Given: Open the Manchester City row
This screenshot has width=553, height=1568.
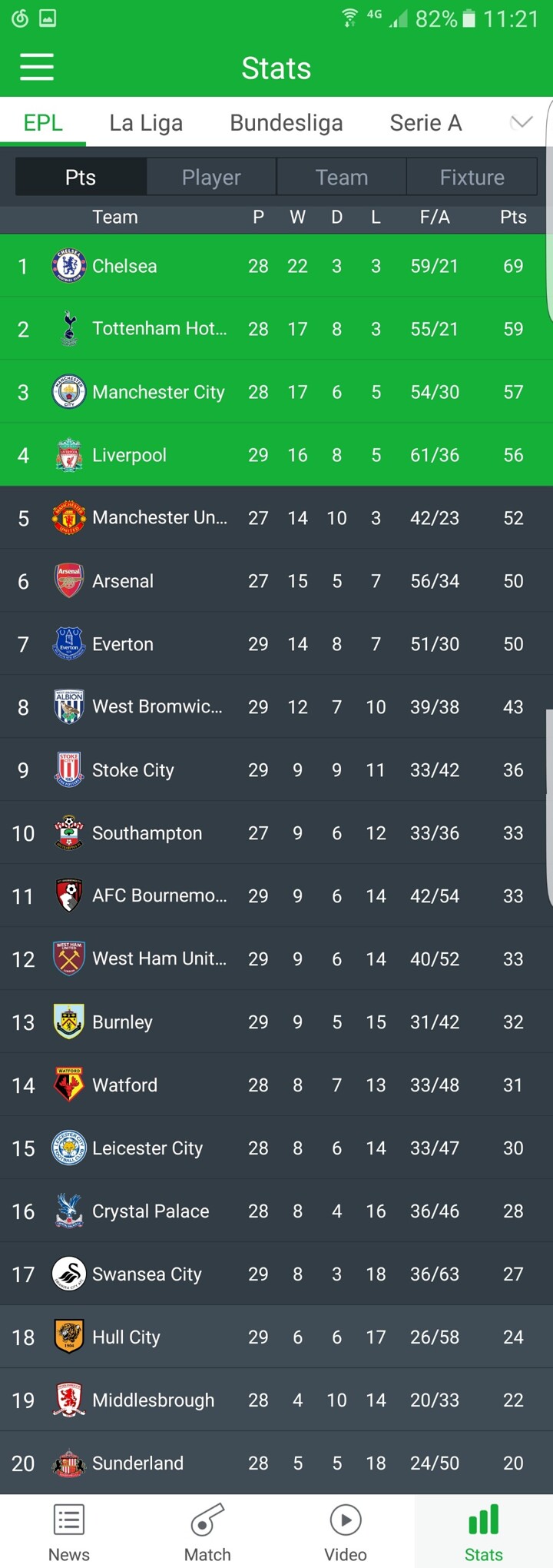Looking at the screenshot, I should (276, 392).
